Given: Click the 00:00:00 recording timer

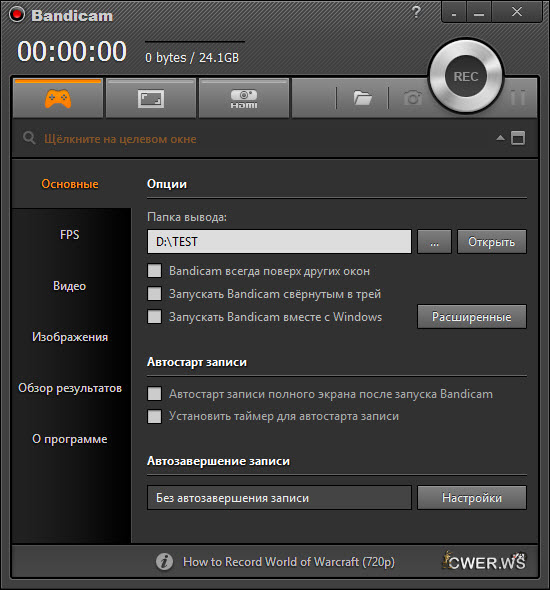Looking at the screenshot, I should click(x=72, y=51).
